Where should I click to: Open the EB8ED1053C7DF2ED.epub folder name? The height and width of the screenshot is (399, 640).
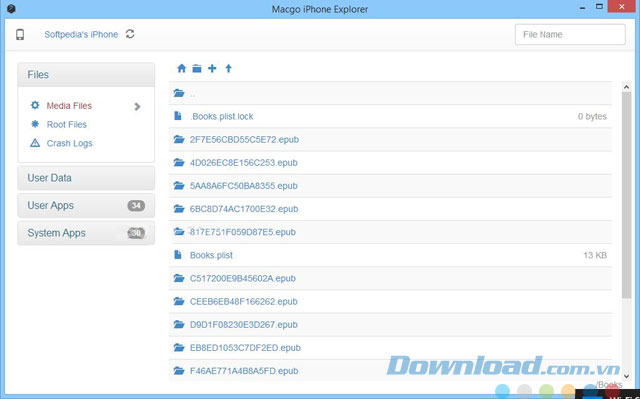point(245,348)
